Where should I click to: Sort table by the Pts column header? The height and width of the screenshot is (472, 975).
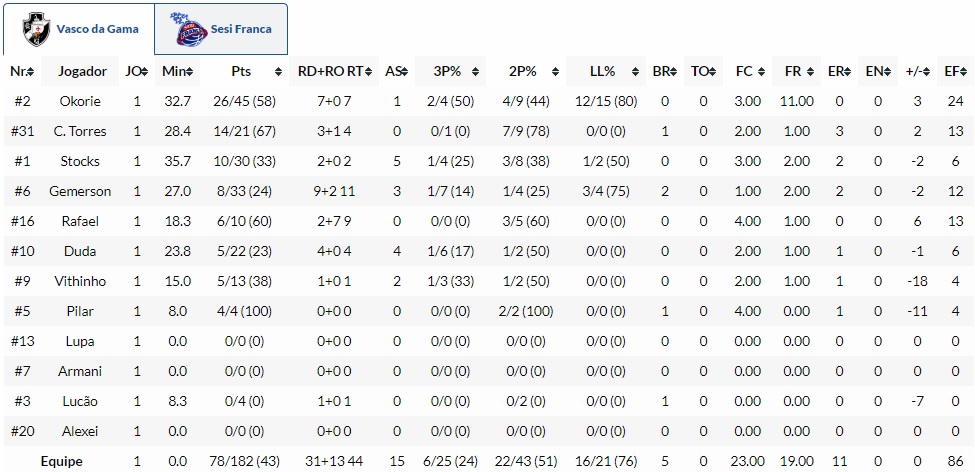point(241,72)
